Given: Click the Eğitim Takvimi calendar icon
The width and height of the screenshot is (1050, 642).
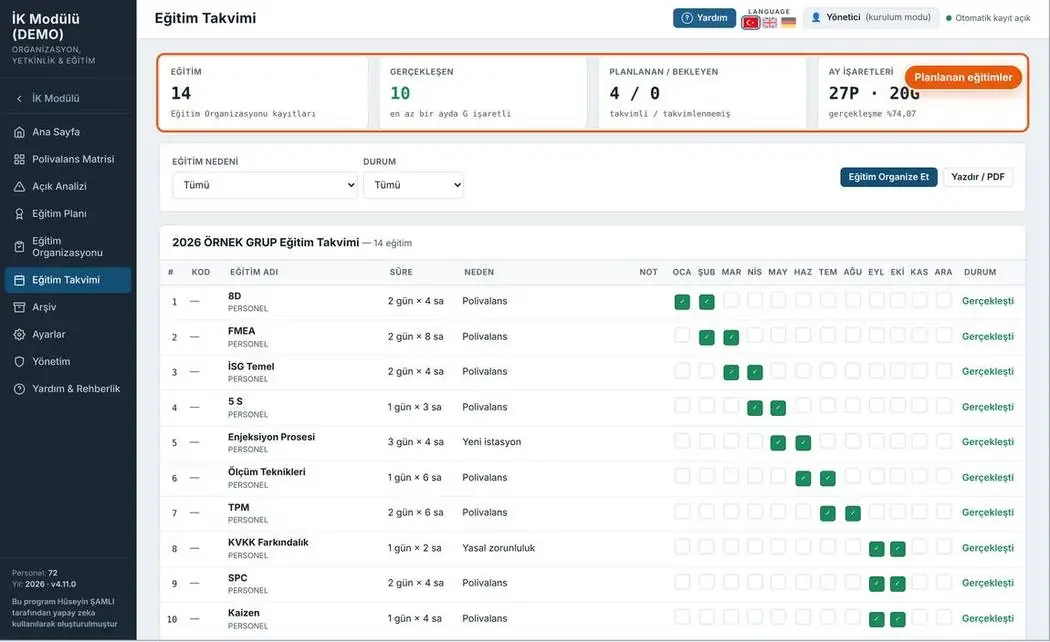Looking at the screenshot, I should pyautogui.click(x=19, y=280).
